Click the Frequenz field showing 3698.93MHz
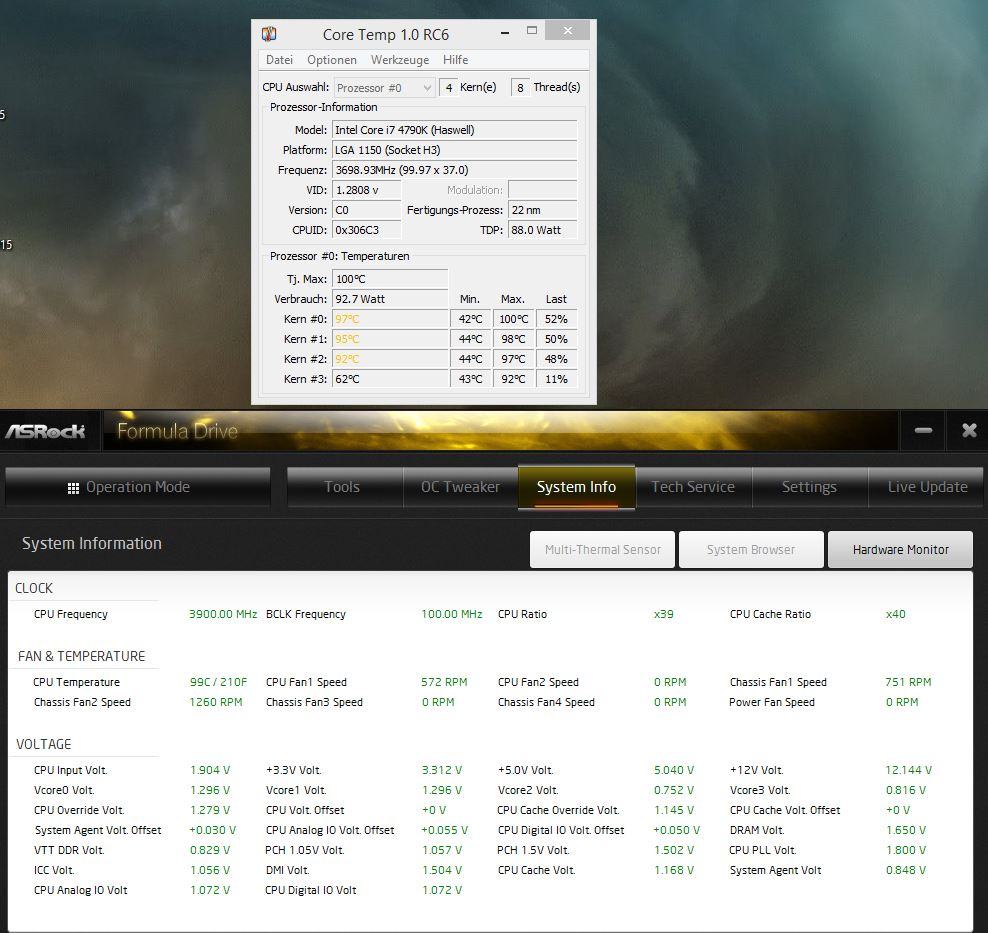This screenshot has height=933, width=988. pos(454,170)
